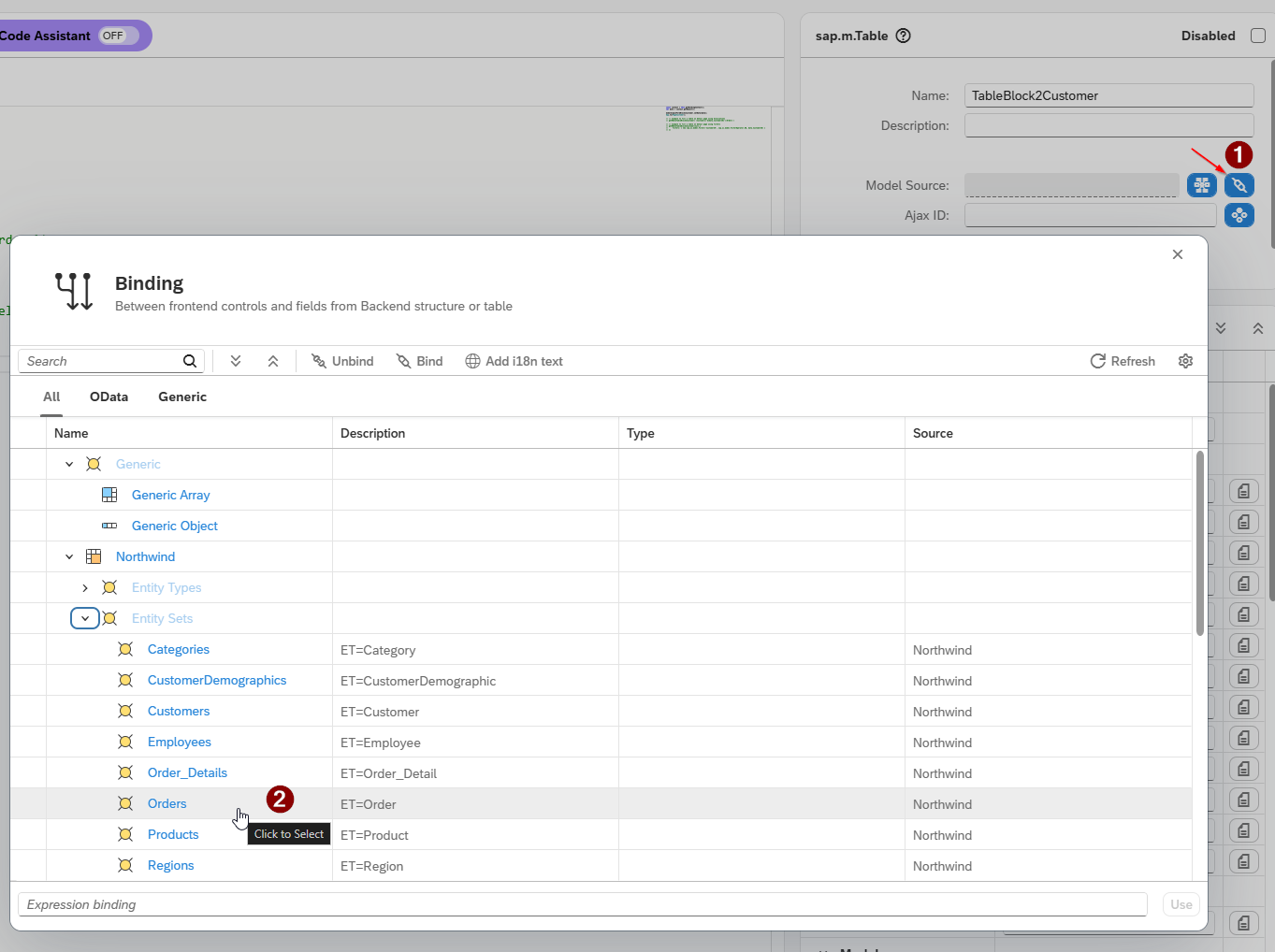Click the search magnifier icon
Screen dimensions: 1275x952
tap(190, 361)
